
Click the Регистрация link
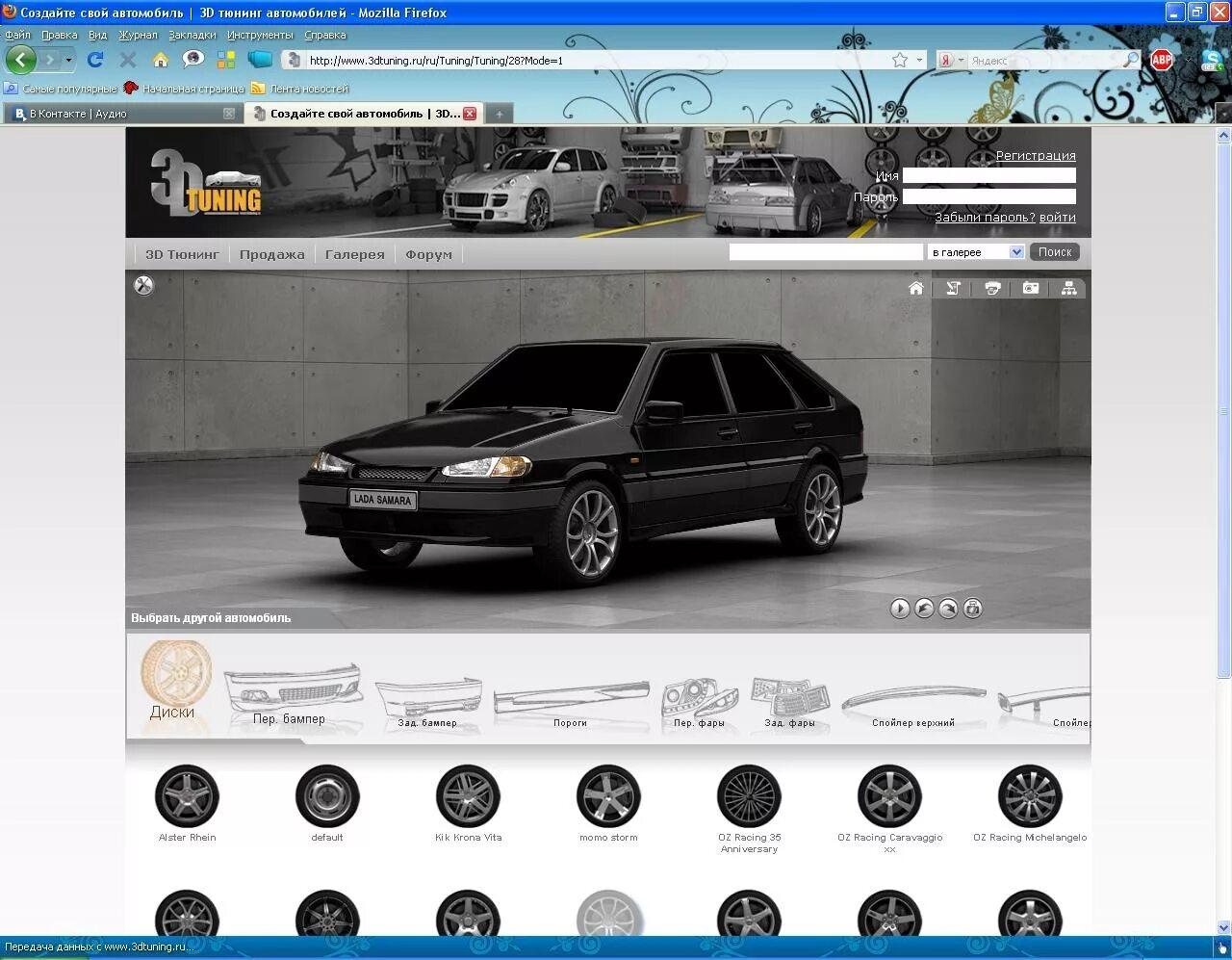(x=1035, y=155)
